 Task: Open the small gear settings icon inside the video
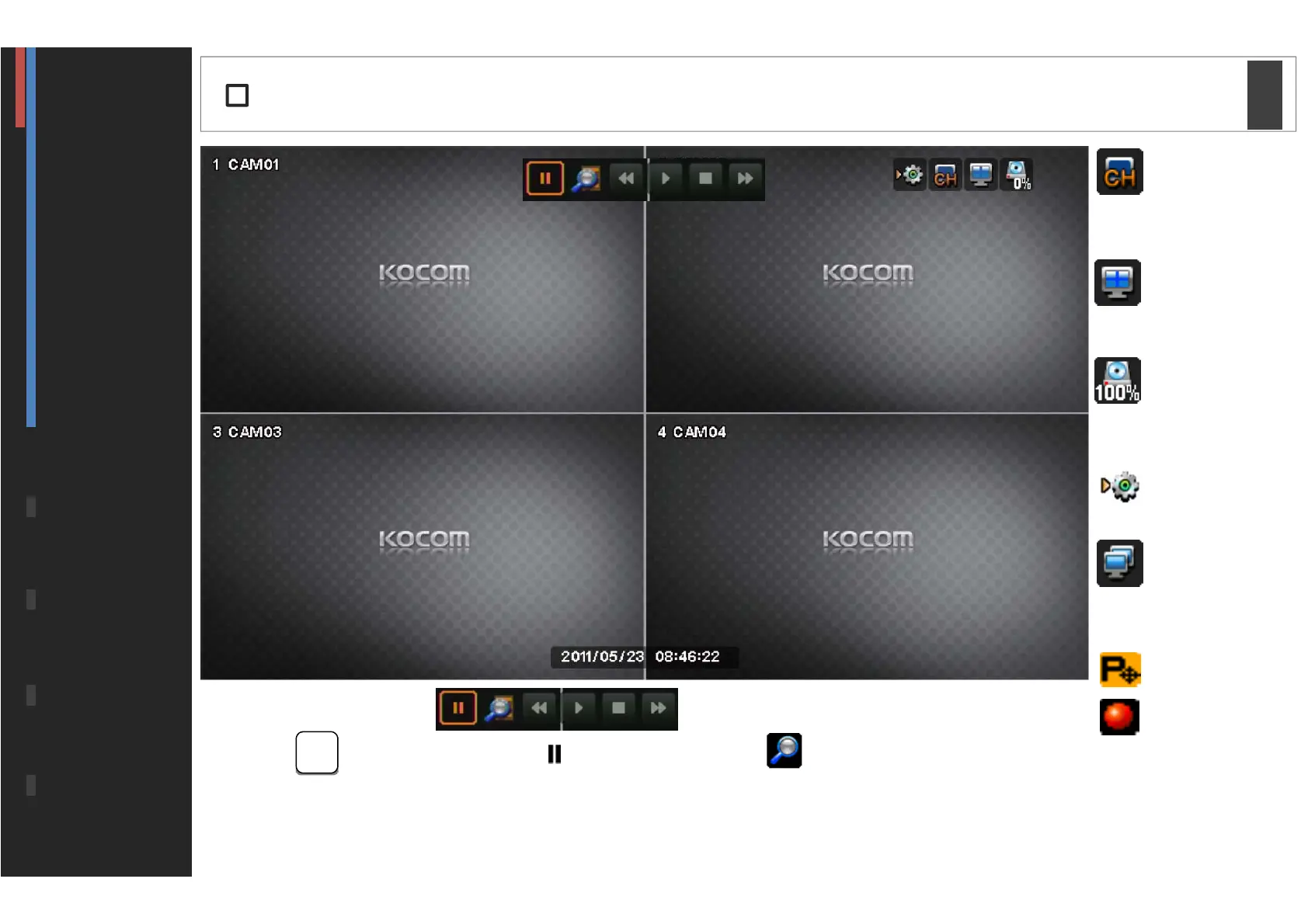click(910, 175)
